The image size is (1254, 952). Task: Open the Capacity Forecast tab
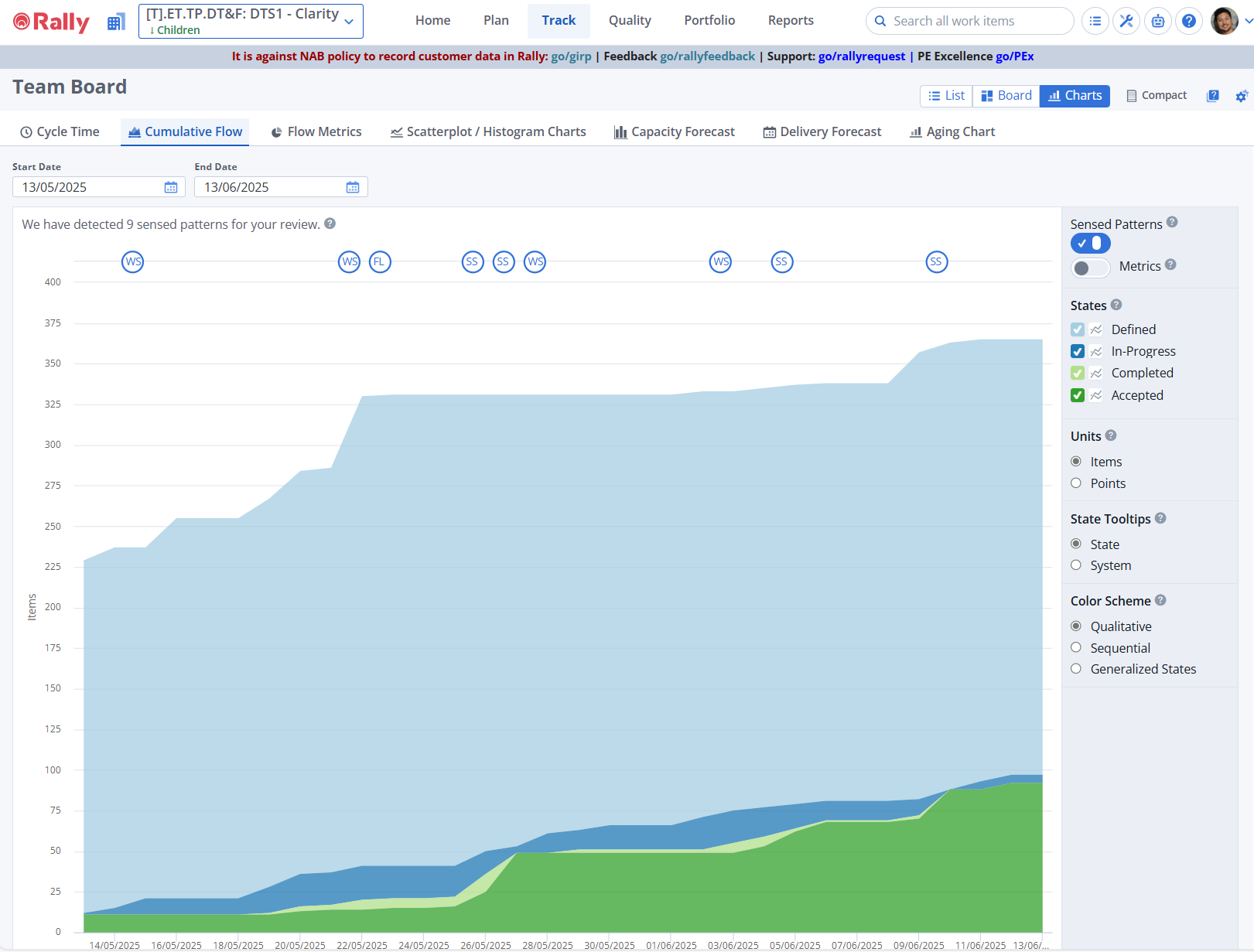[675, 132]
